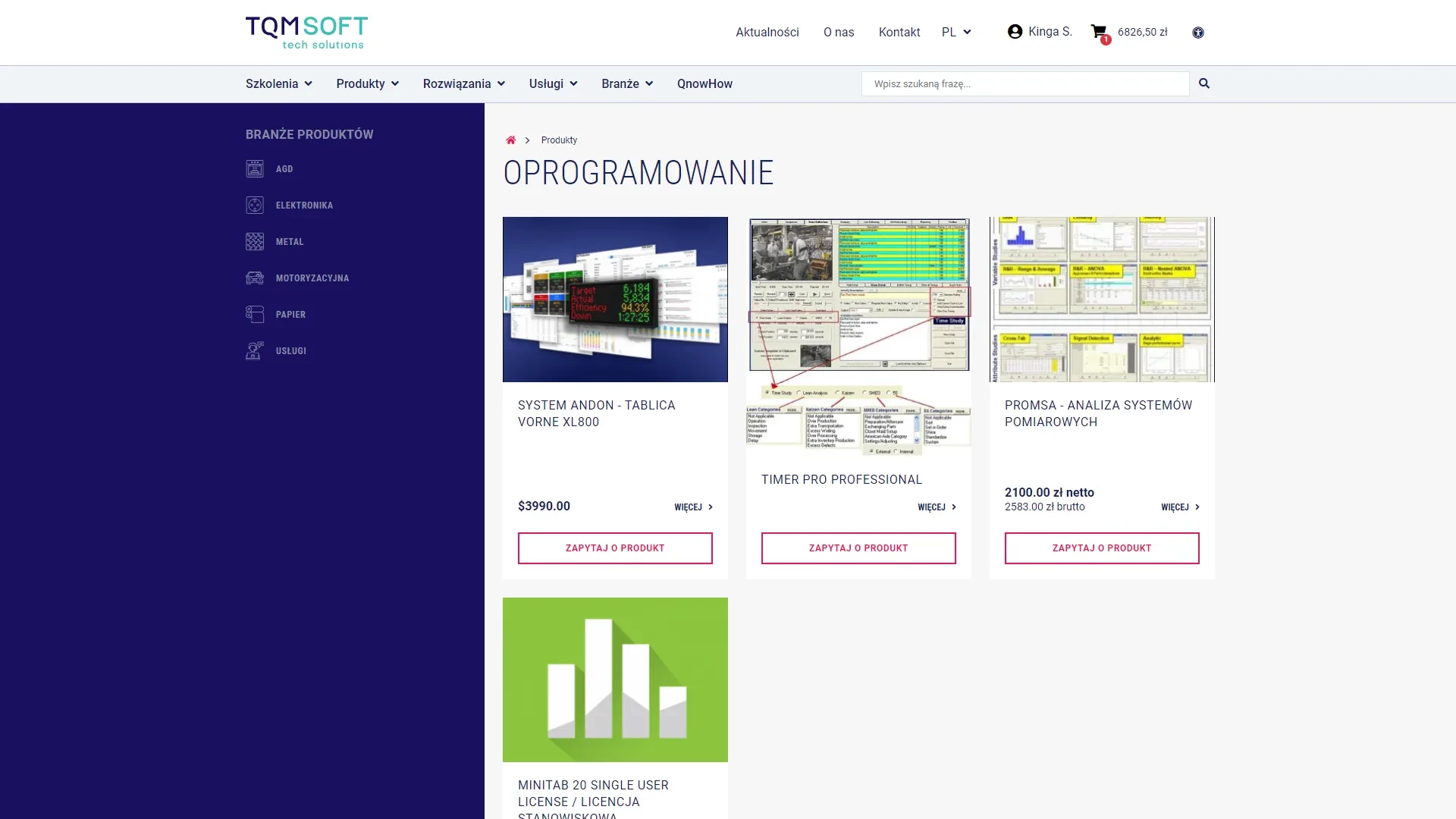The image size is (1456, 819).
Task: Click the BRANŻE PRODUKTÓW sidebar heading
Action: coord(309,134)
